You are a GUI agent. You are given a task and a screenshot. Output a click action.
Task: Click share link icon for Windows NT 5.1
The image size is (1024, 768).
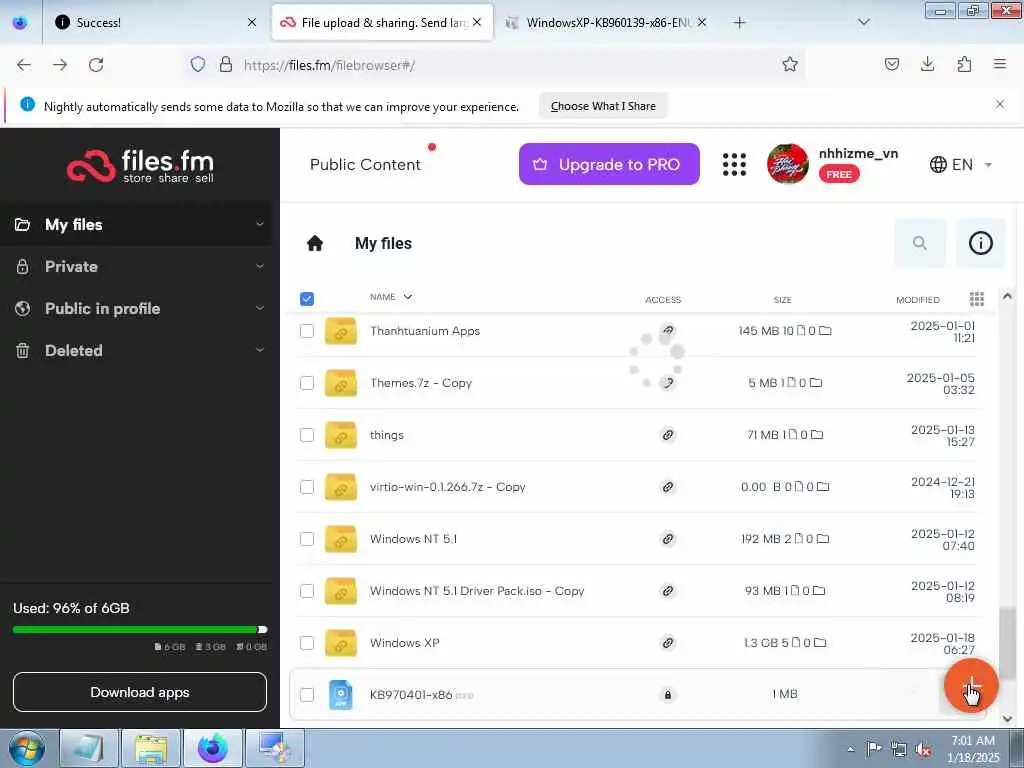point(667,539)
